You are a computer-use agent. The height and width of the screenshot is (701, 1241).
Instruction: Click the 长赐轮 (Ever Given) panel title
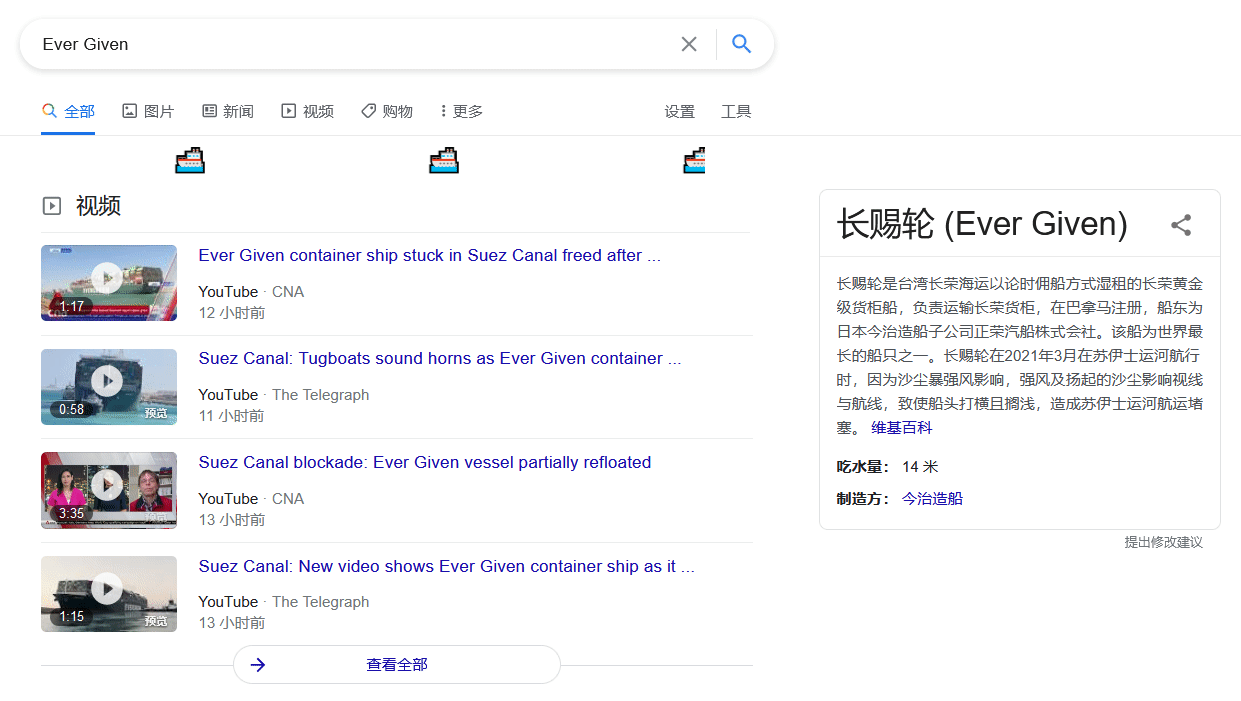point(982,224)
